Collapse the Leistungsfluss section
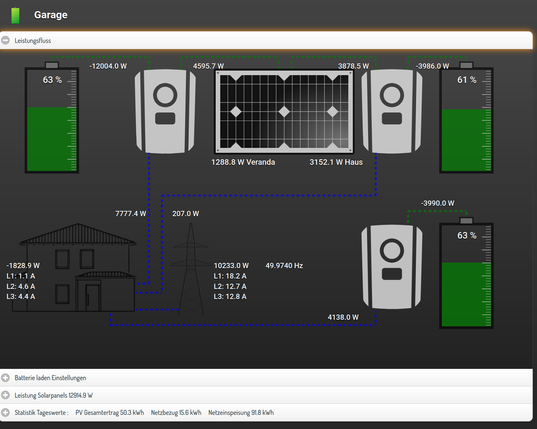 [x=5, y=40]
